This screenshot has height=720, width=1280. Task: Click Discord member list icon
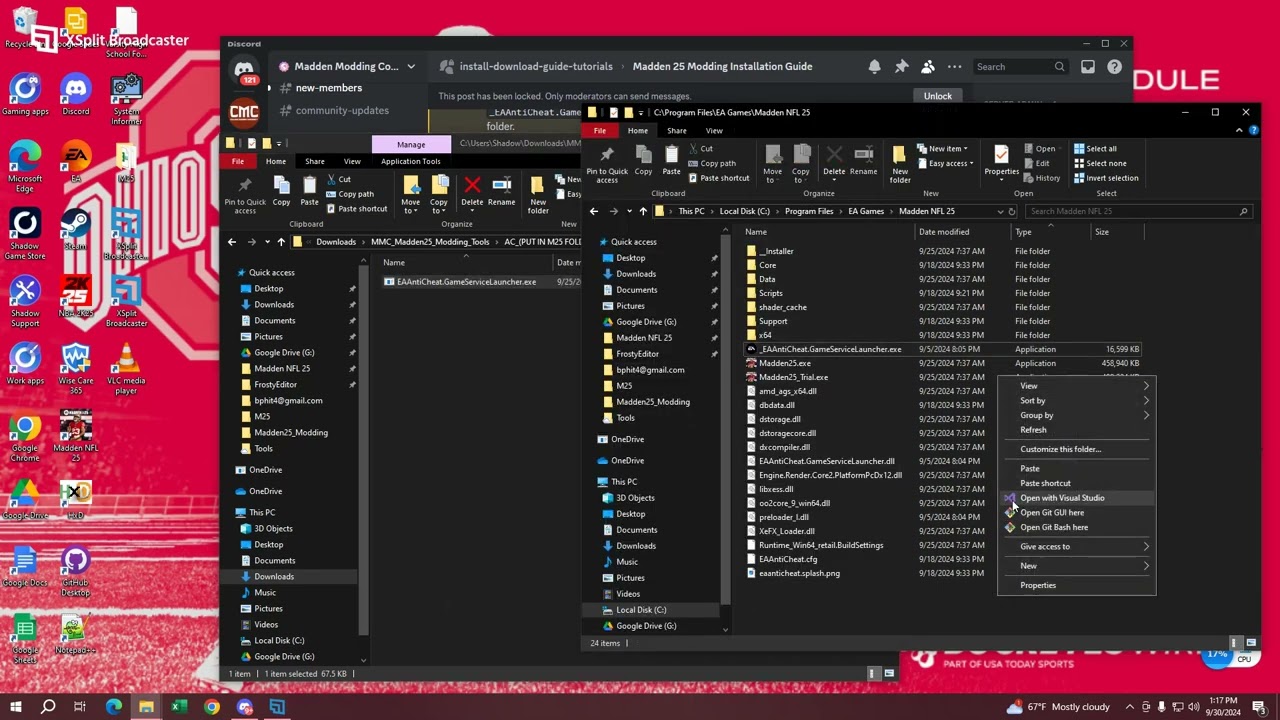[x=928, y=66]
